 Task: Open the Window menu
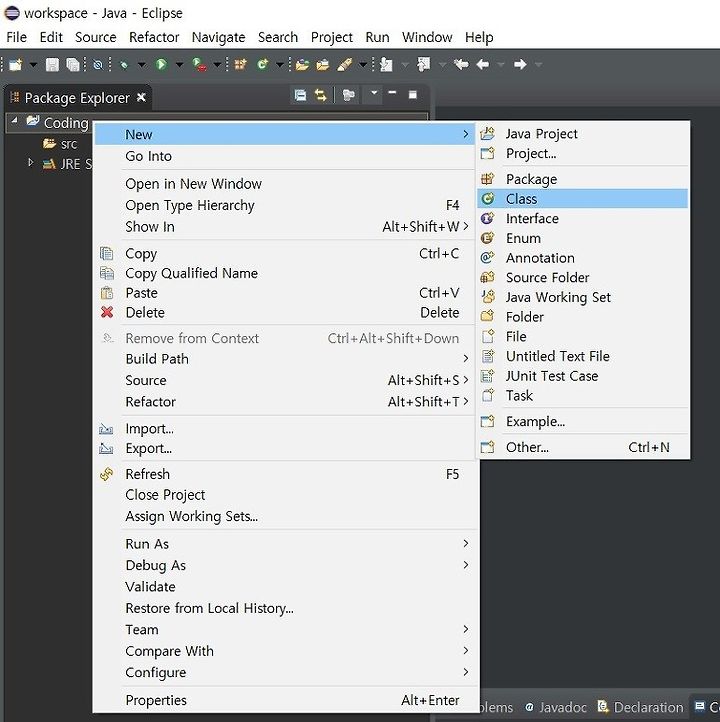tap(427, 37)
